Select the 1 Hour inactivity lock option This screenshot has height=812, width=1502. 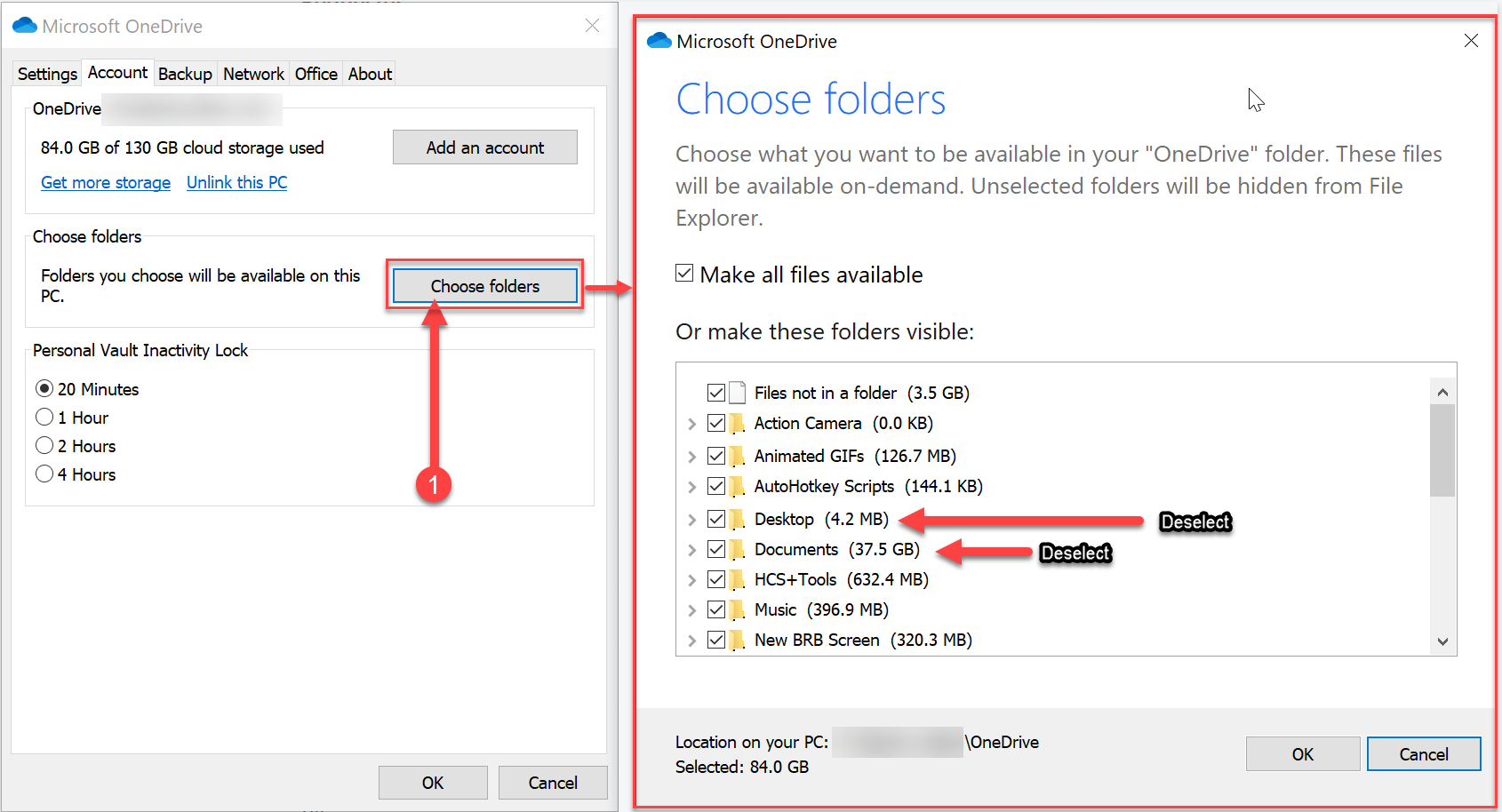[x=44, y=418]
